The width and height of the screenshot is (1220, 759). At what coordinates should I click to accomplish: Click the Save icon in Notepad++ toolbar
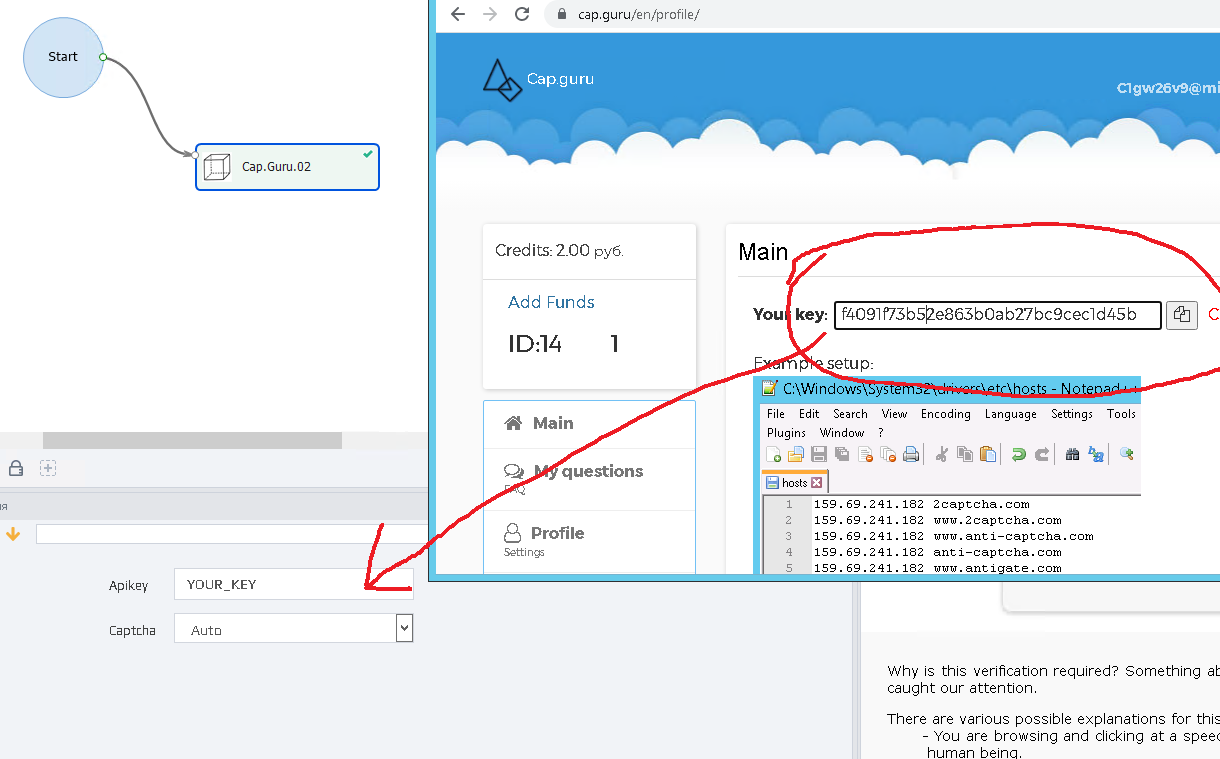coord(819,455)
